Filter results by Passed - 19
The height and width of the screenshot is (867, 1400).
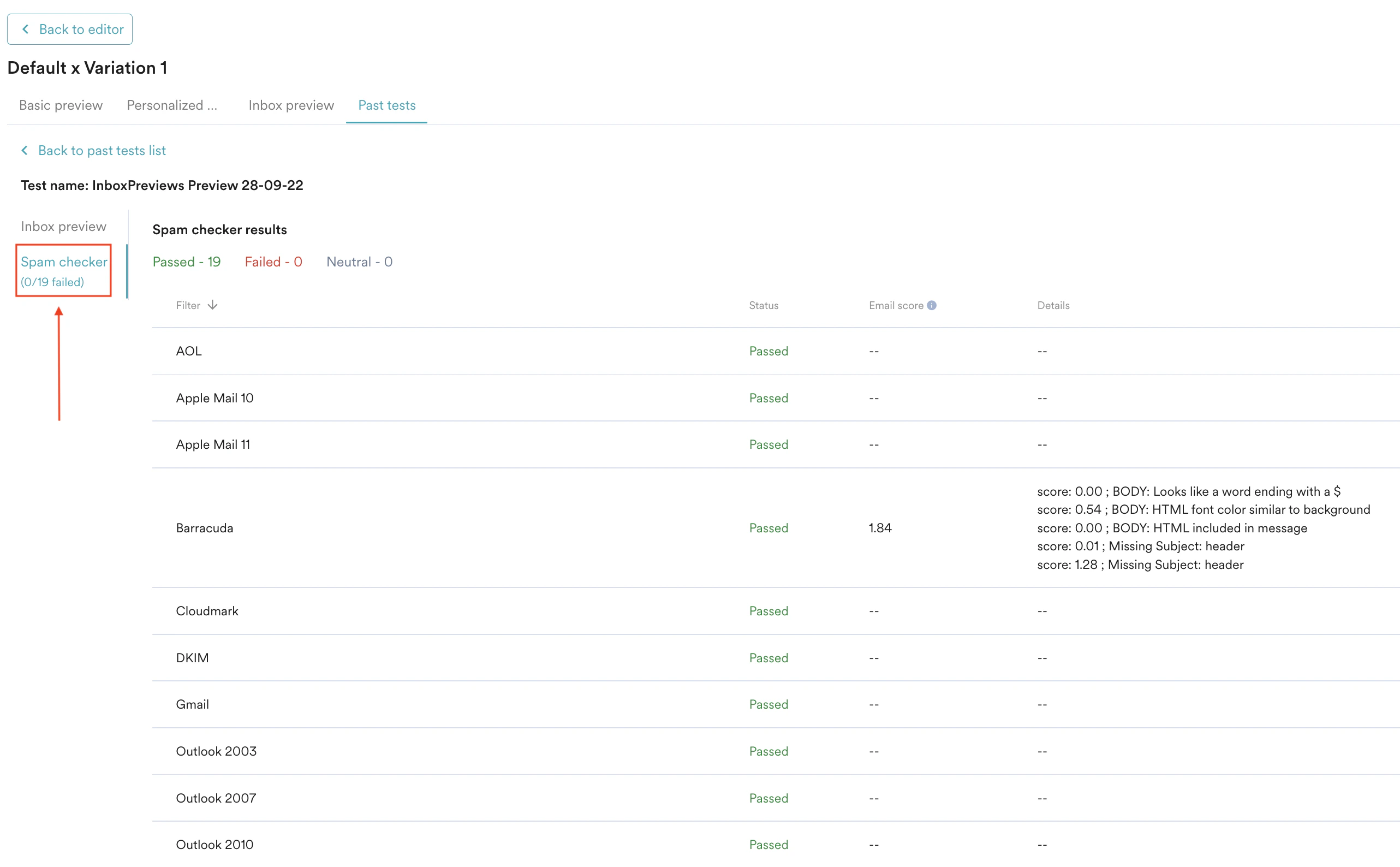click(186, 262)
